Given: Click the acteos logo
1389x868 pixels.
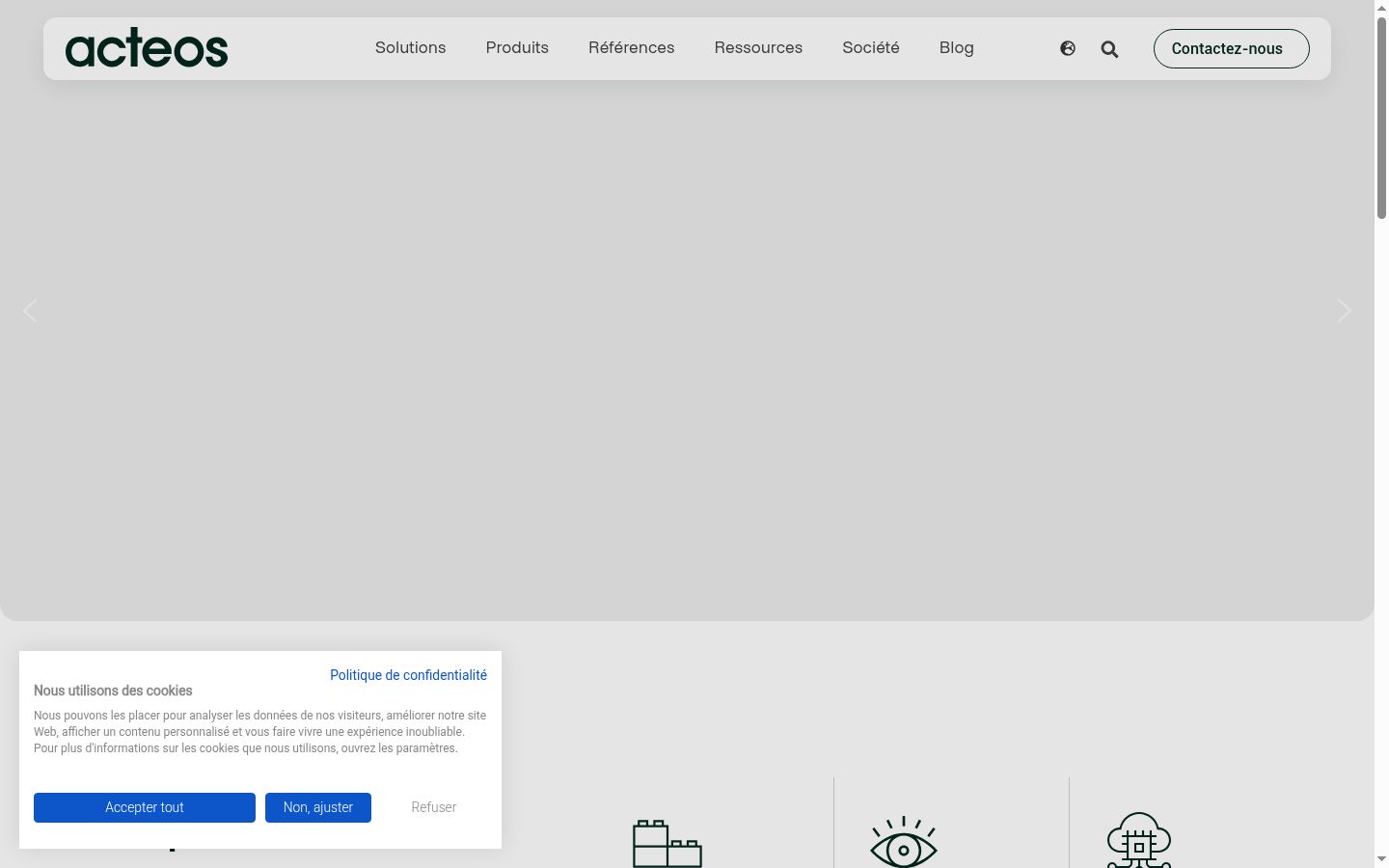Looking at the screenshot, I should [147, 48].
